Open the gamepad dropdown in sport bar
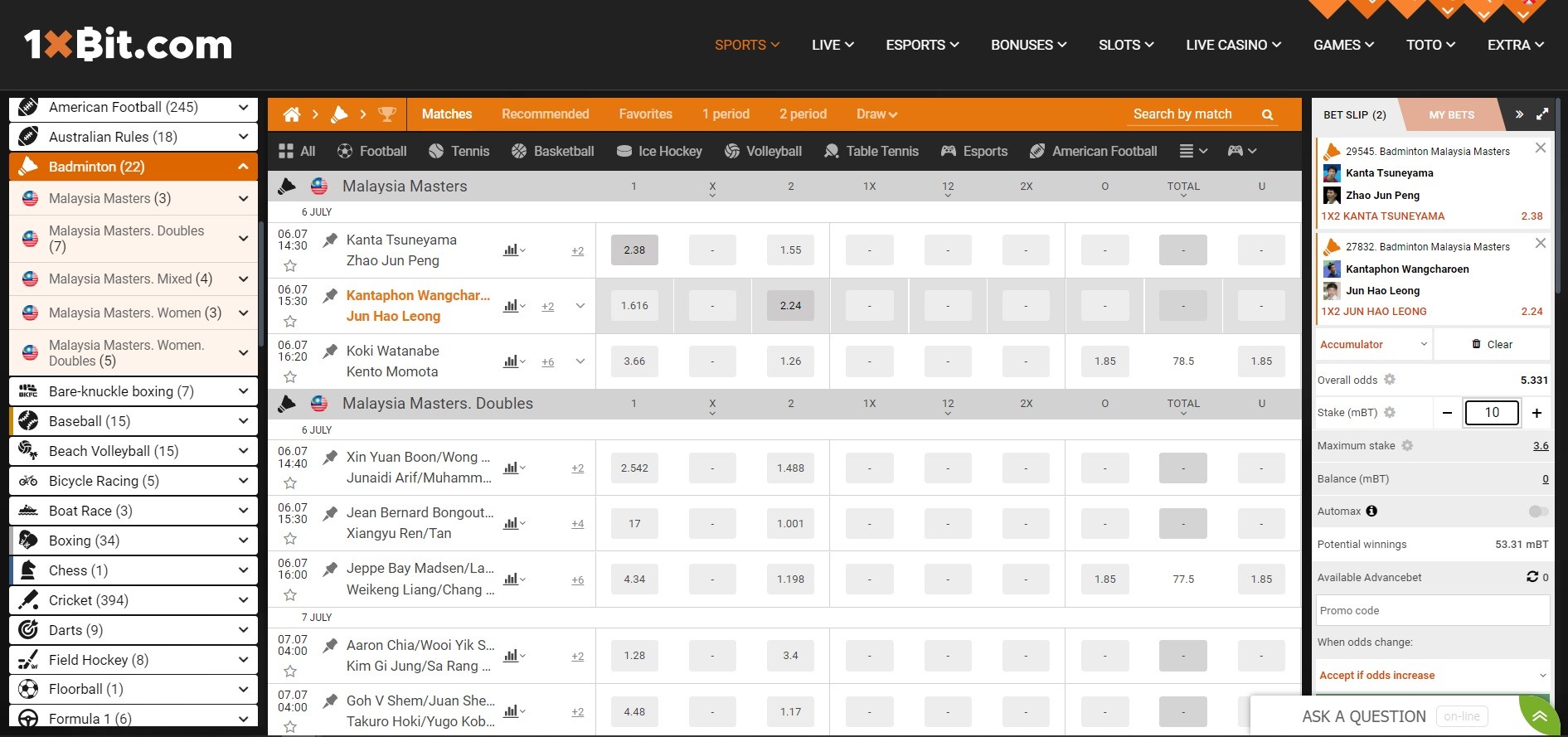The height and width of the screenshot is (737, 1568). (x=1242, y=151)
